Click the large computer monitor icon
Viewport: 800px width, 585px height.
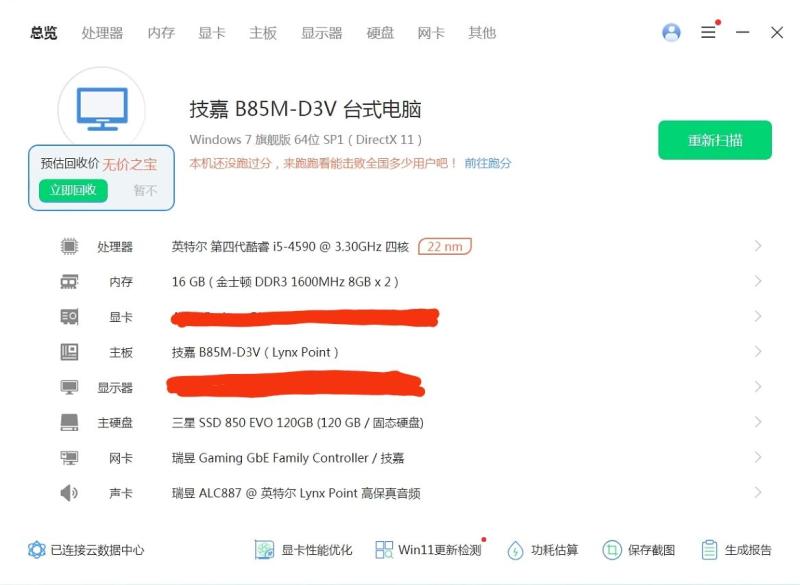coord(102,109)
